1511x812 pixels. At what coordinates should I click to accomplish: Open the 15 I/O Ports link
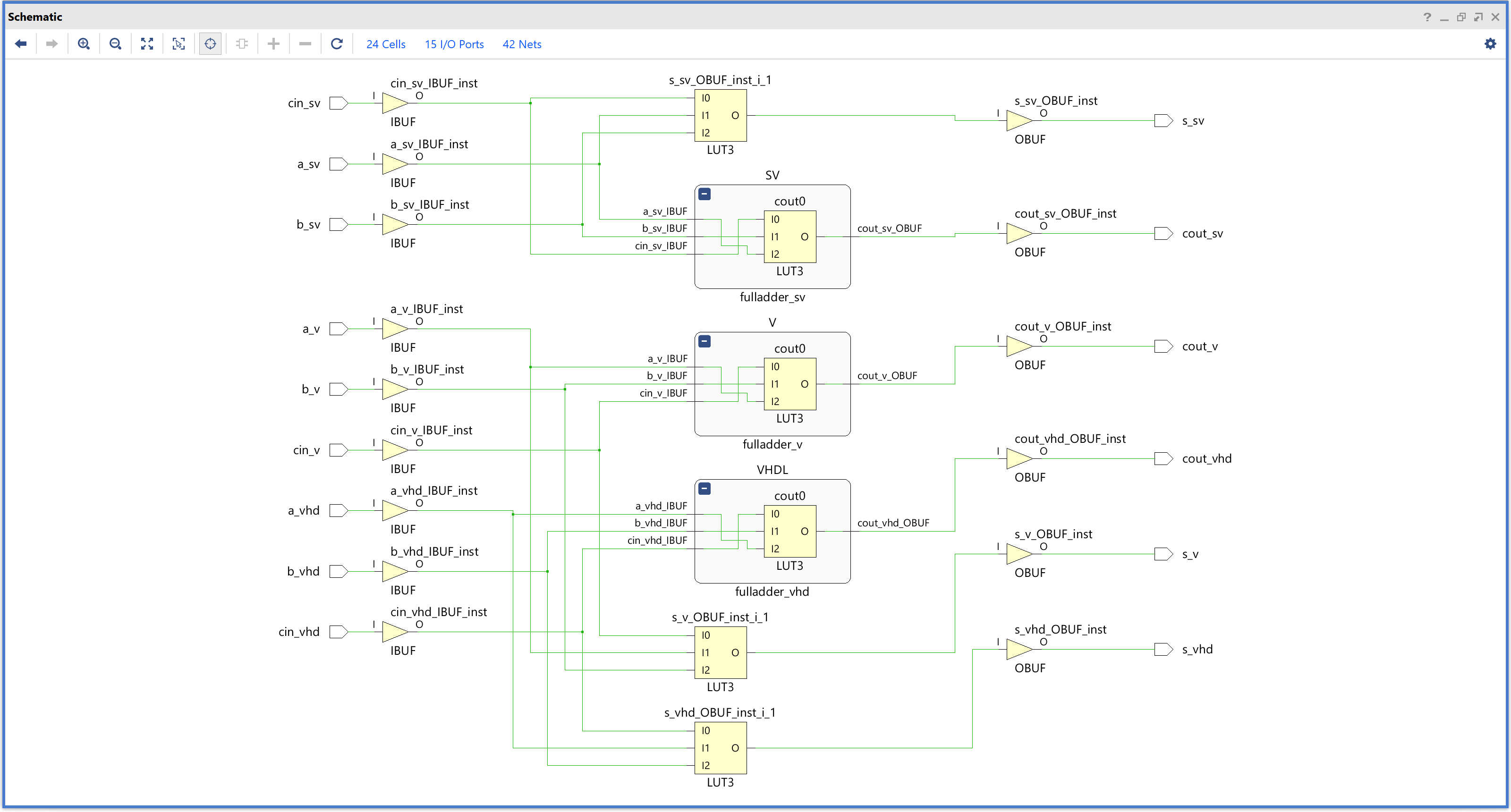(454, 44)
